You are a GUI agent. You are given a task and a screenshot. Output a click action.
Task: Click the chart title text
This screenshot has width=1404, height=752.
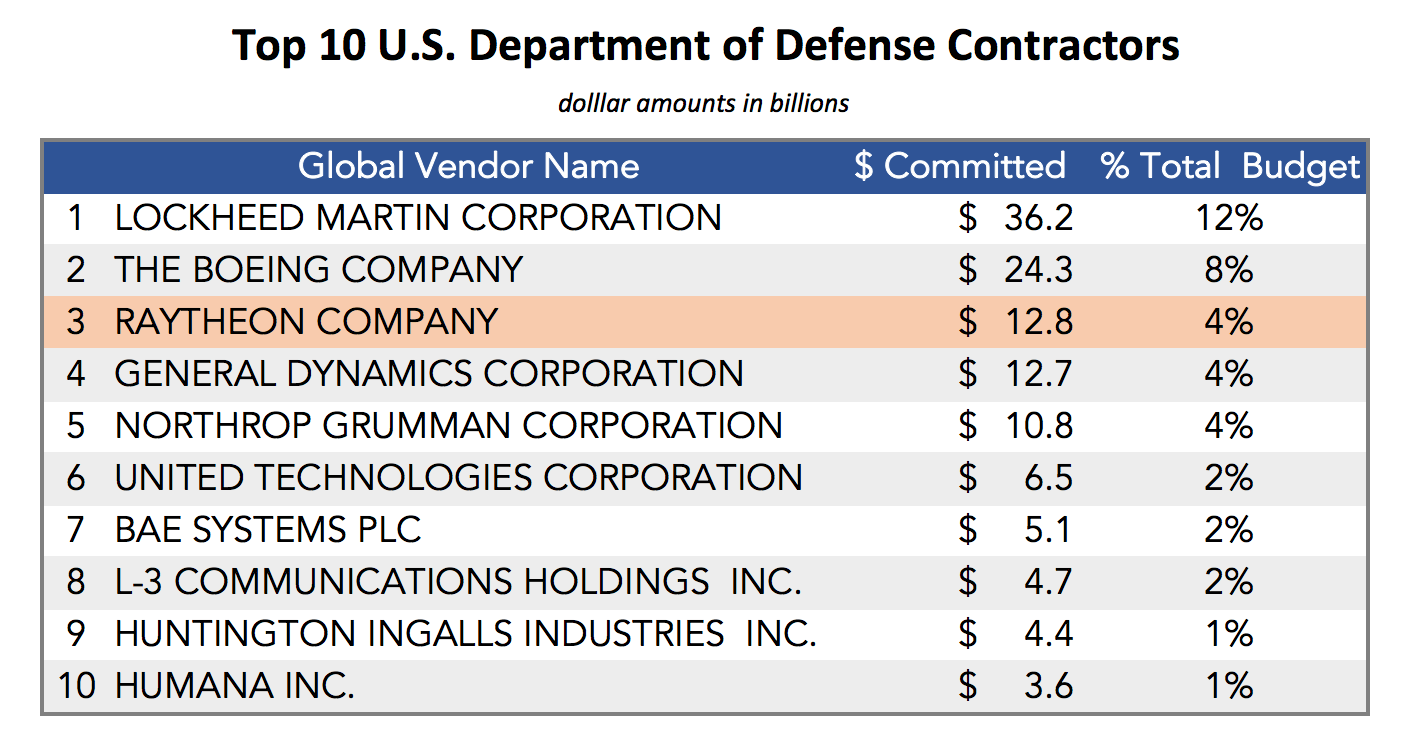coord(705,45)
